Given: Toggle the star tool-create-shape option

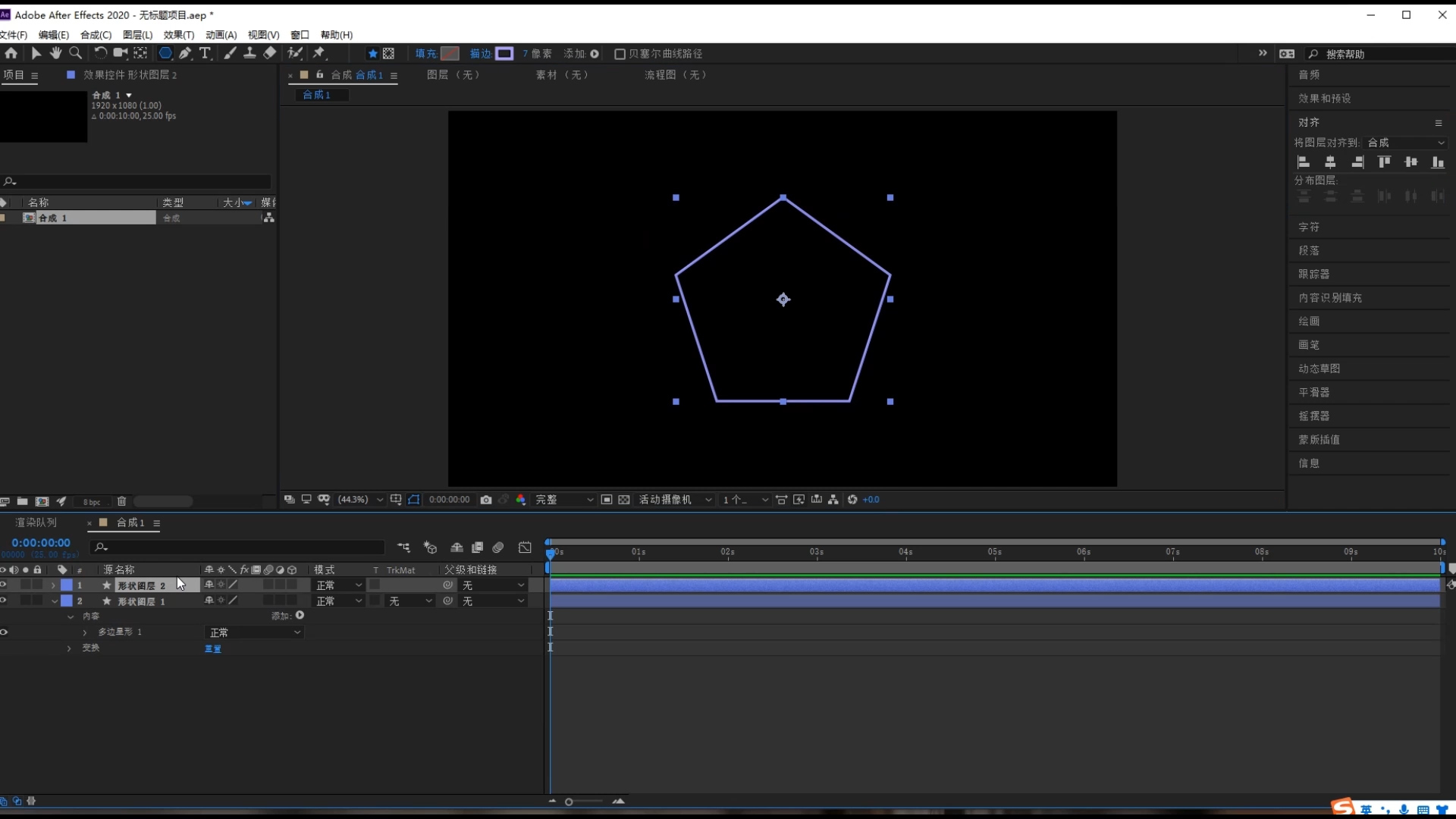Looking at the screenshot, I should 372,54.
